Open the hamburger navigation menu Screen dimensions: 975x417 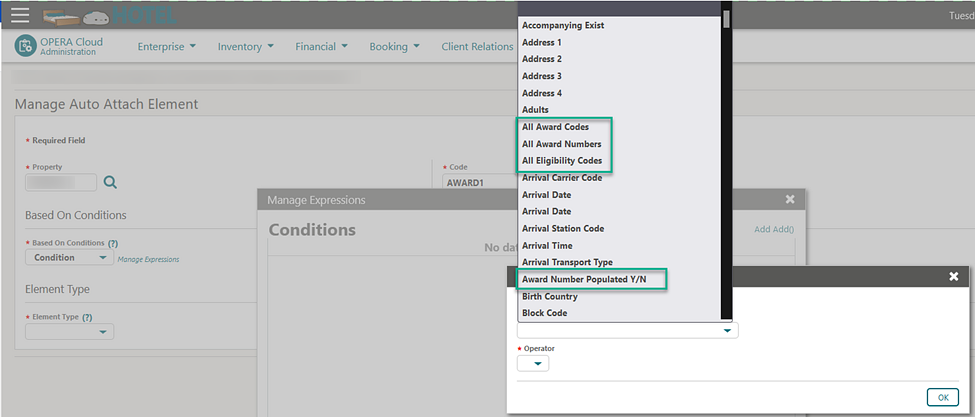20,14
